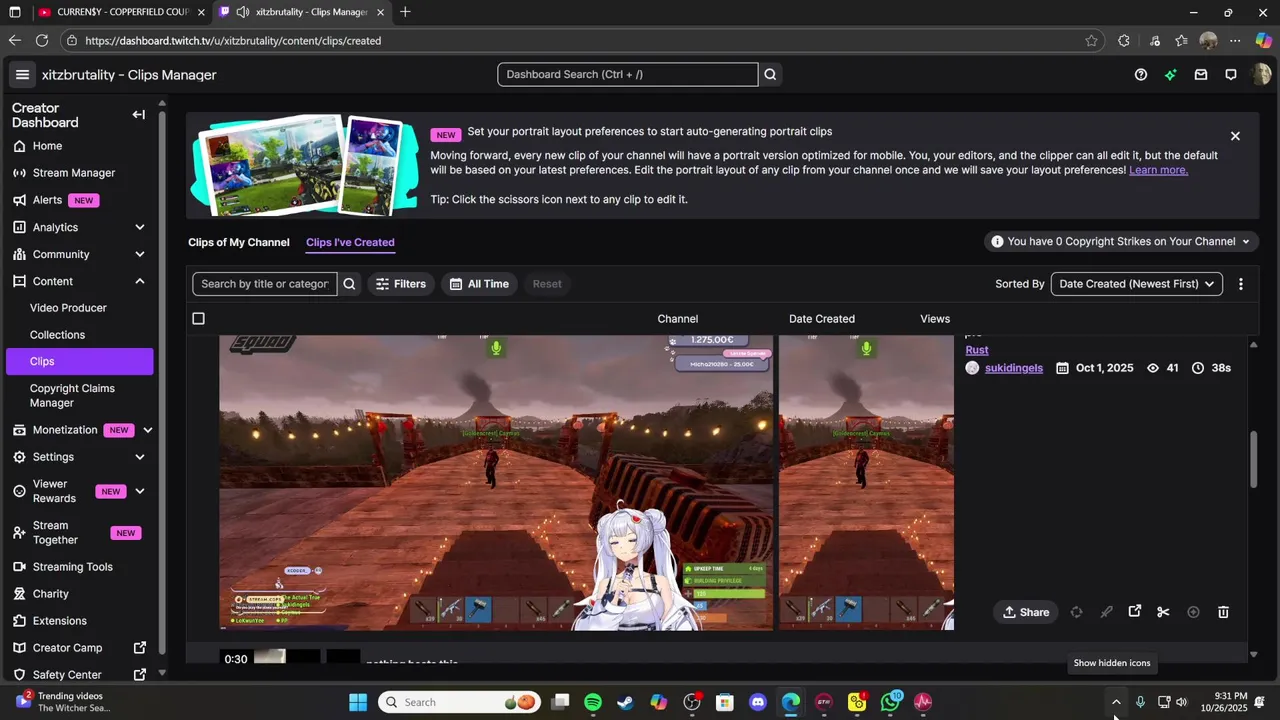1280x720 pixels.
Task: Click the portrait clip preview thumbnail
Action: tap(866, 483)
